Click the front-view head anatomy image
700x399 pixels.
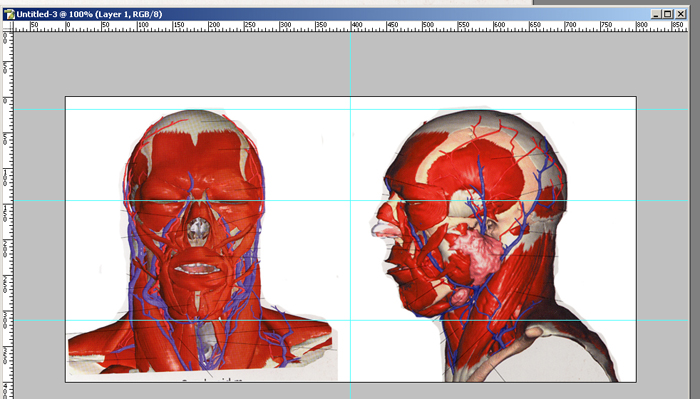(x=199, y=243)
